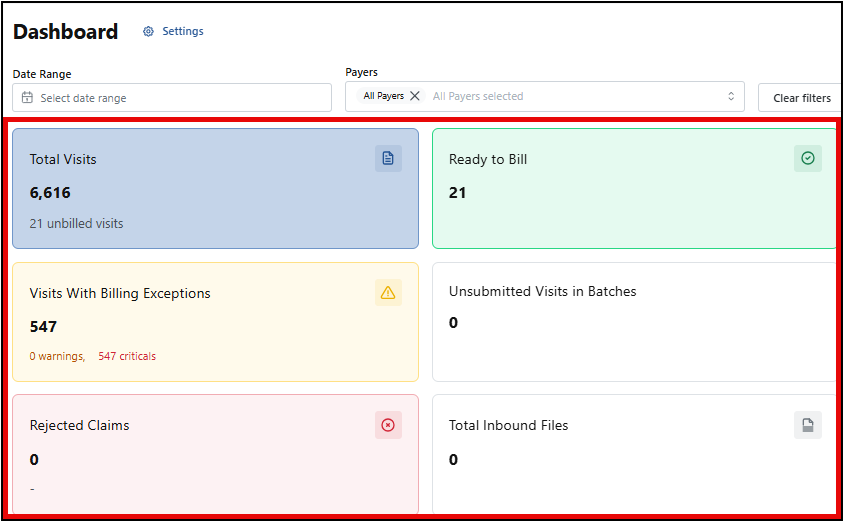This screenshot has width=843, height=522.
Task: Click the calendar icon in Date Range
Action: pos(27,98)
